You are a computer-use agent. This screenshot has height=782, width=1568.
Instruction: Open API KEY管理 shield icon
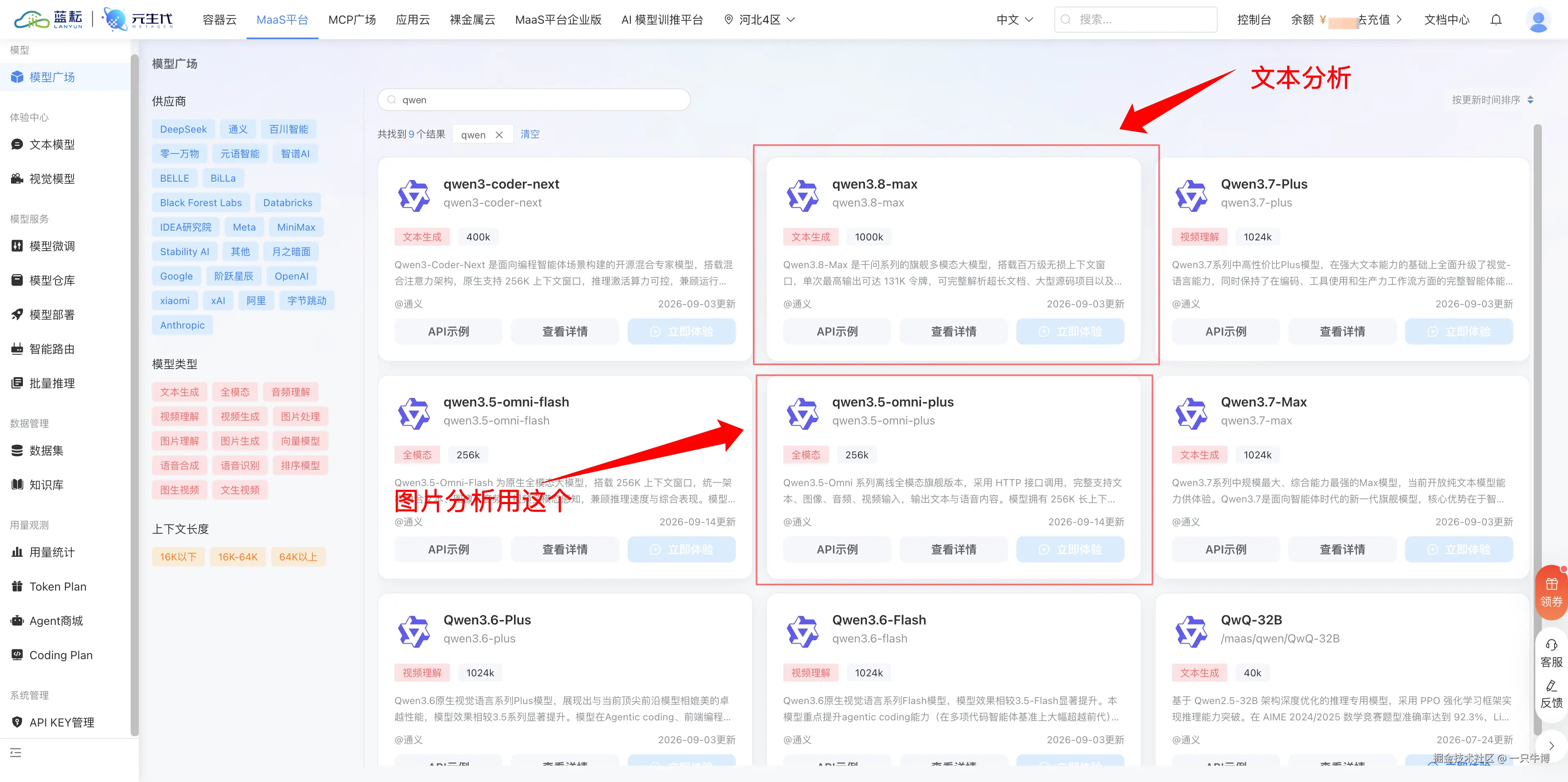[x=17, y=722]
